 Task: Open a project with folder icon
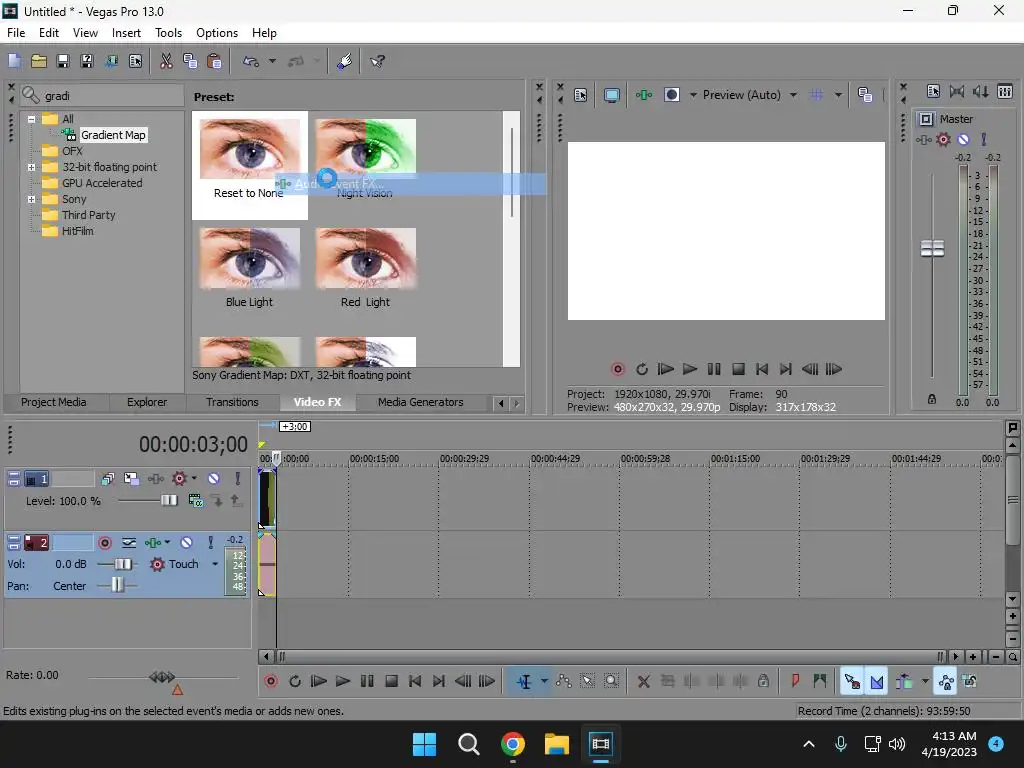point(39,61)
